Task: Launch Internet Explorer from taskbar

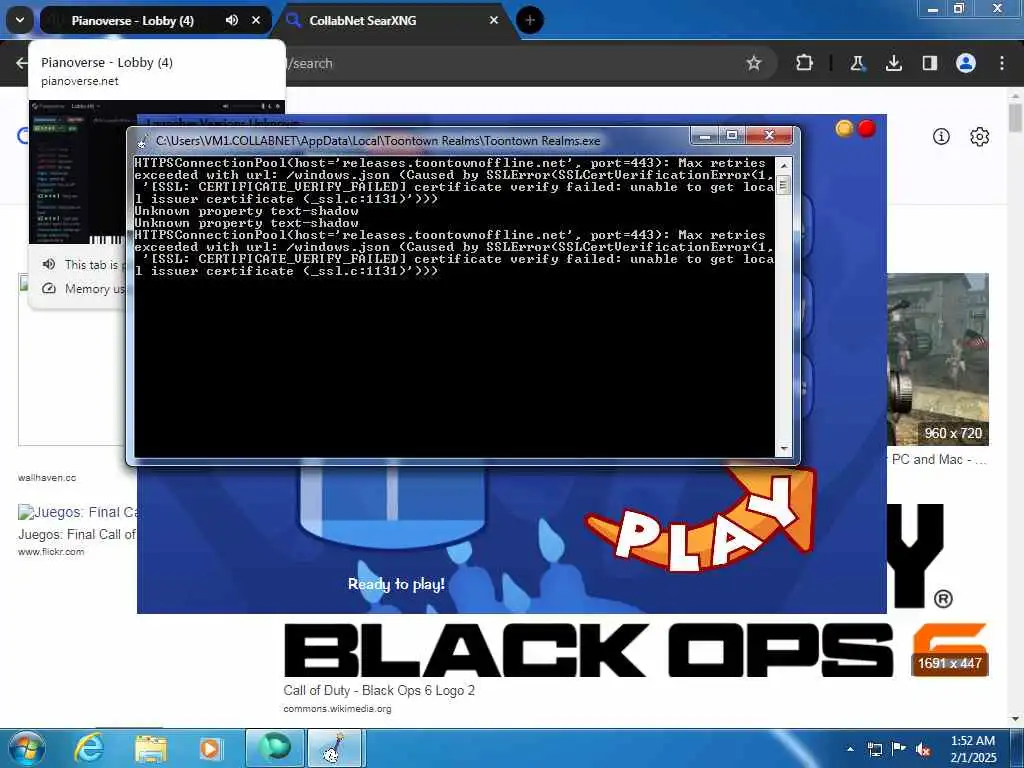Action: coord(88,748)
